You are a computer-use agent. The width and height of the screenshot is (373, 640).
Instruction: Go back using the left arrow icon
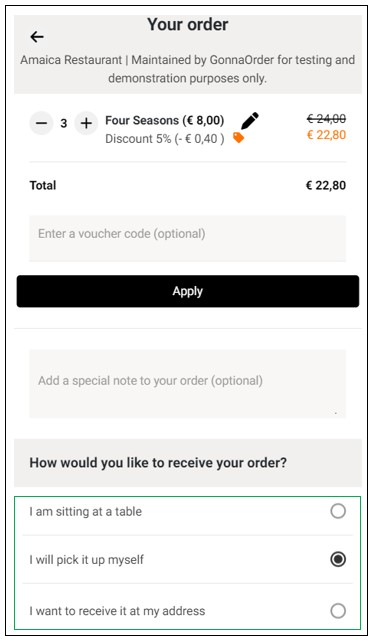click(37, 37)
